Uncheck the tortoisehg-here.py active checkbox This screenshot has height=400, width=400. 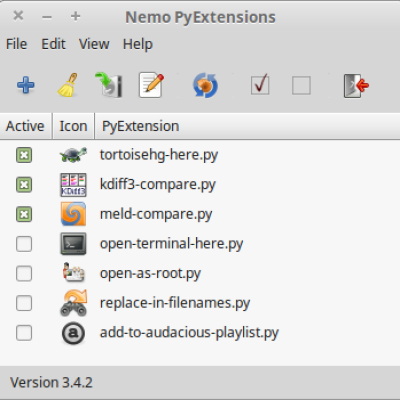point(24,155)
